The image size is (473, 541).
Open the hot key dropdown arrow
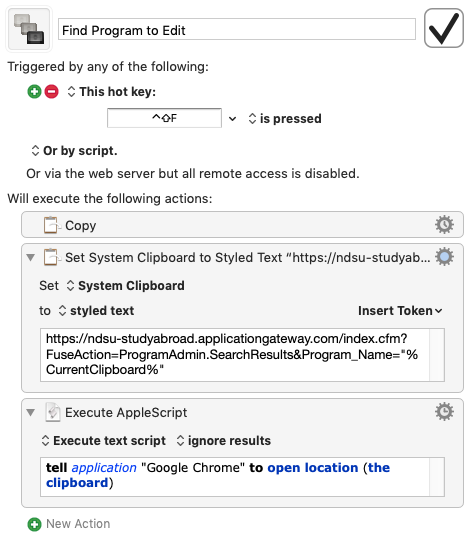click(233, 119)
